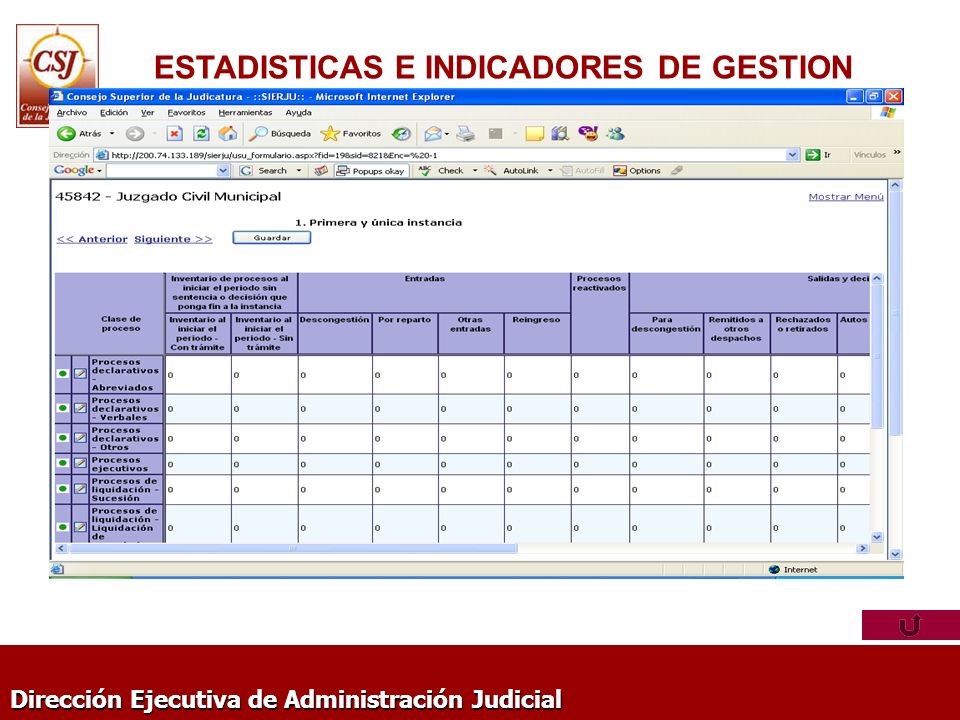Open the Favoritos menu in the menu bar
The height and width of the screenshot is (720, 960).
click(186, 113)
